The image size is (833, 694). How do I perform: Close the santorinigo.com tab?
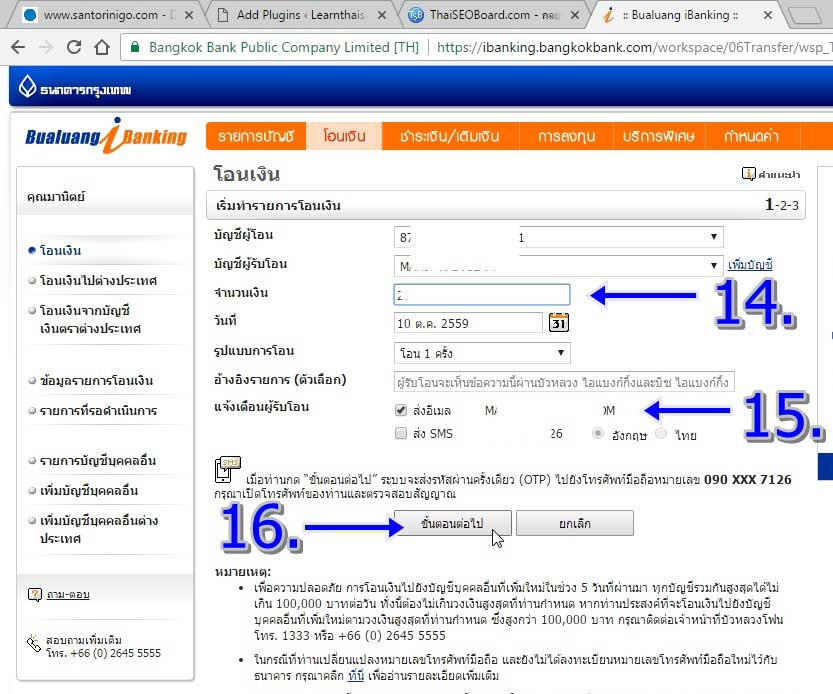(x=189, y=15)
